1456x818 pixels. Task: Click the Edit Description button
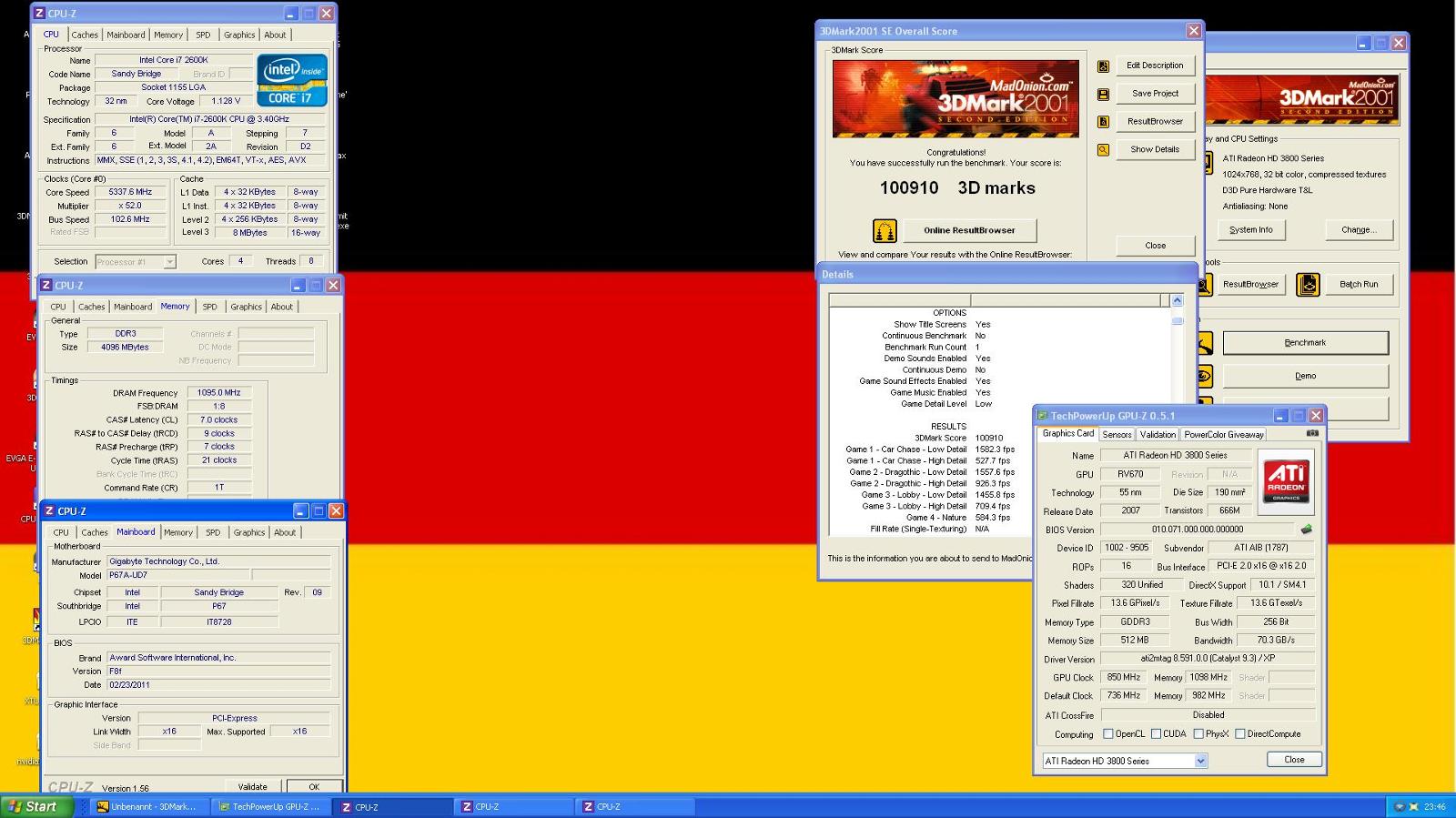pos(1155,66)
